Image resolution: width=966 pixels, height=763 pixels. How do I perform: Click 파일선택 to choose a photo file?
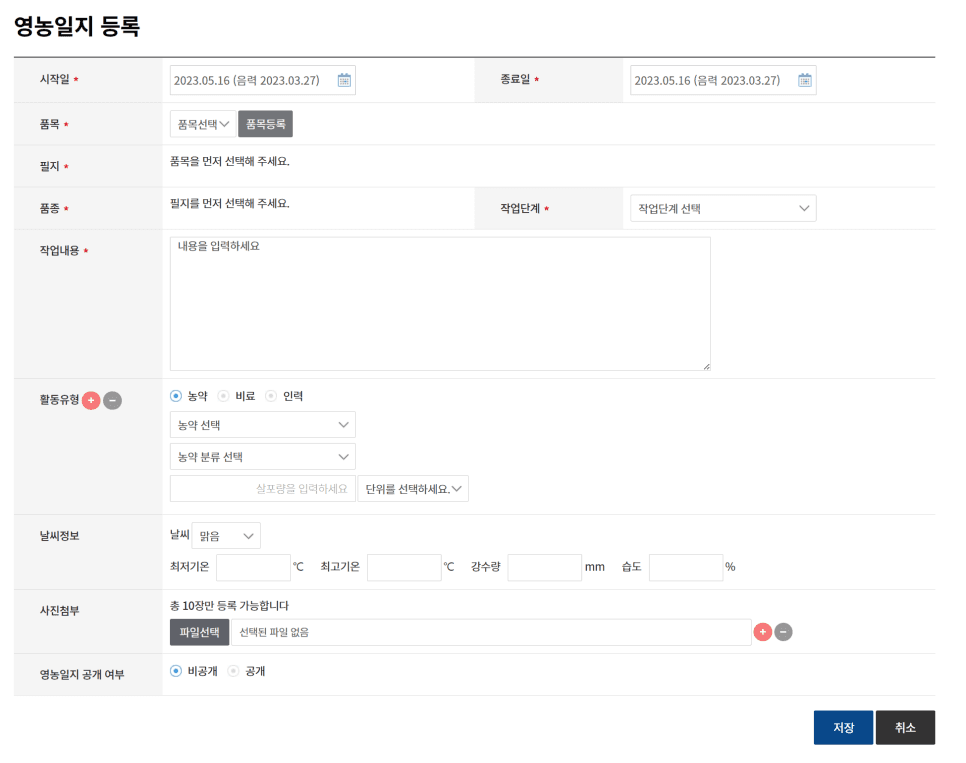199,631
